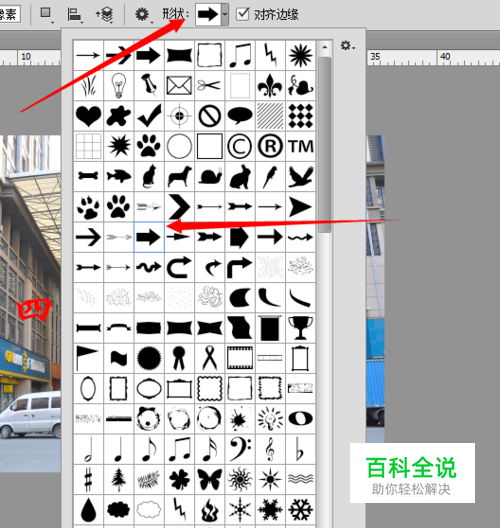This screenshot has height=528, width=500.
Task: Select the grid shape thumbnail
Action: (x=88, y=146)
